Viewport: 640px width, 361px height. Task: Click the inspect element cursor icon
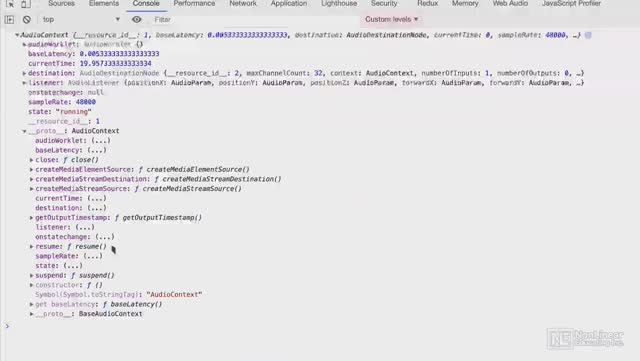click(10, 4)
